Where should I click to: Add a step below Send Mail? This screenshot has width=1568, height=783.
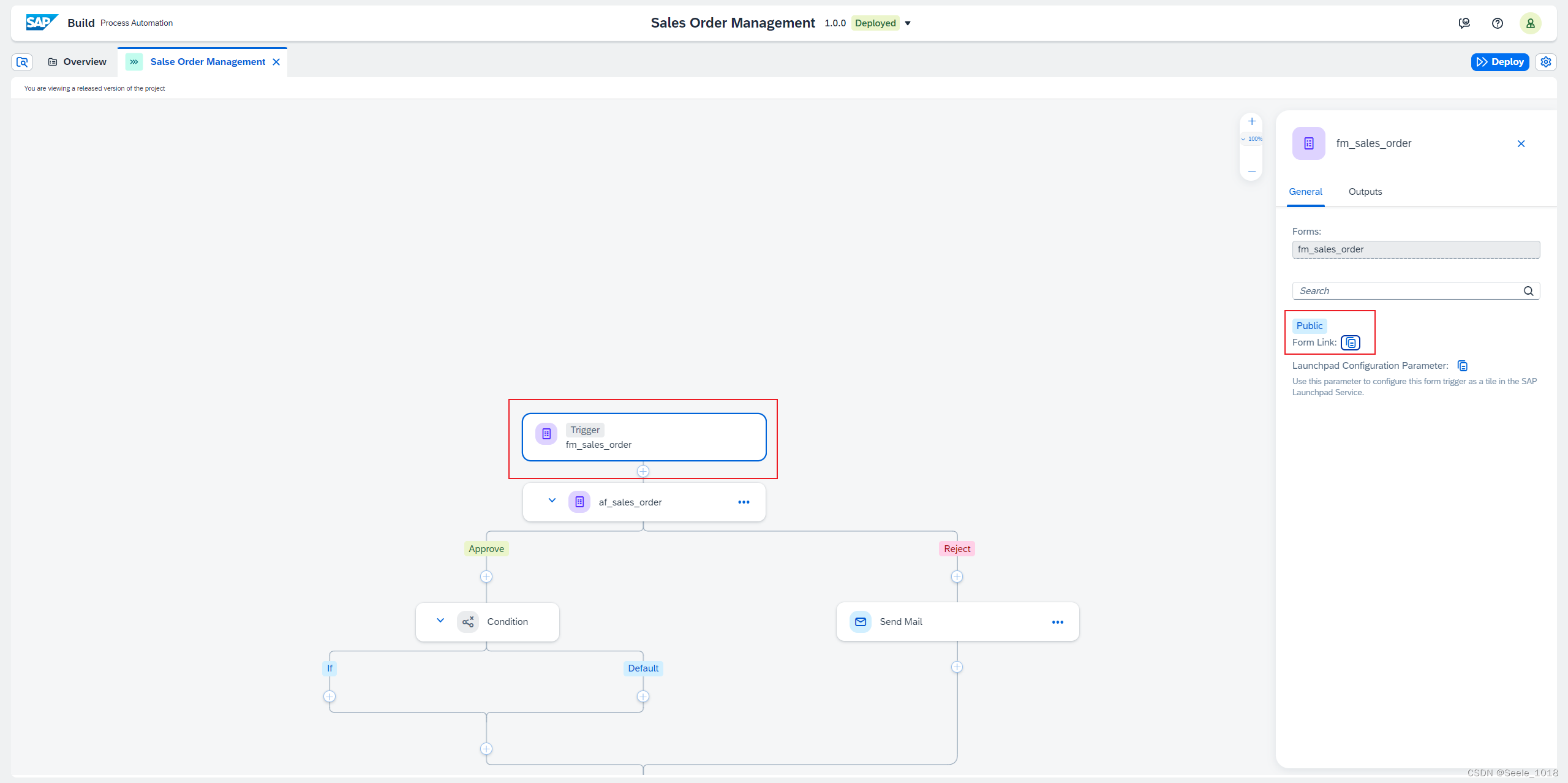pos(957,667)
